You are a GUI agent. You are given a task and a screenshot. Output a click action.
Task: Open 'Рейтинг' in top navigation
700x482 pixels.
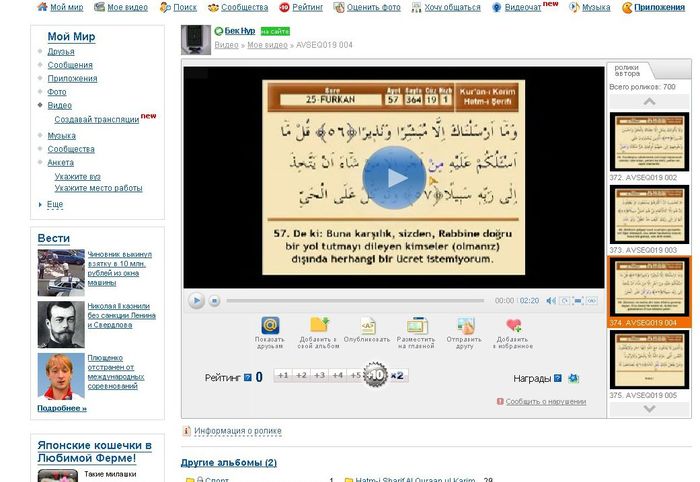coord(308,7)
